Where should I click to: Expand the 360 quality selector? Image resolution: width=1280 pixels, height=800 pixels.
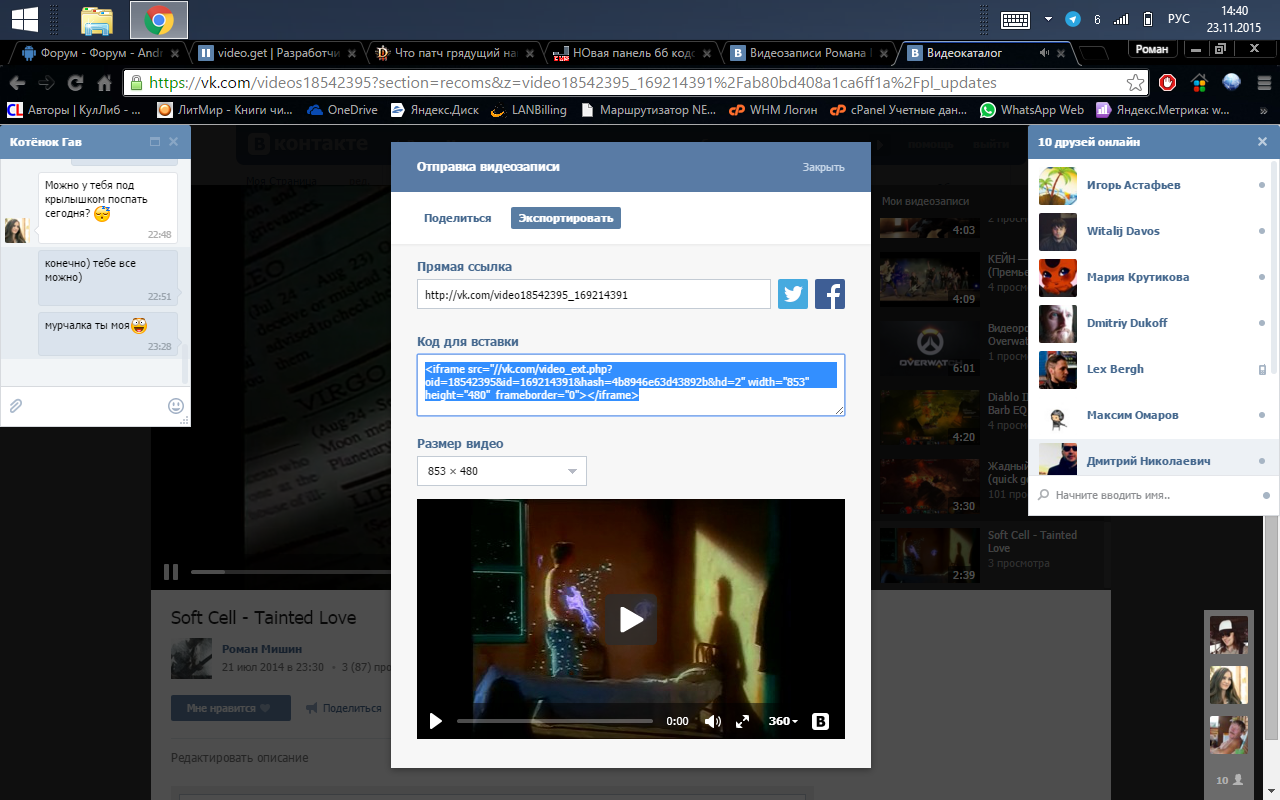click(x=782, y=721)
